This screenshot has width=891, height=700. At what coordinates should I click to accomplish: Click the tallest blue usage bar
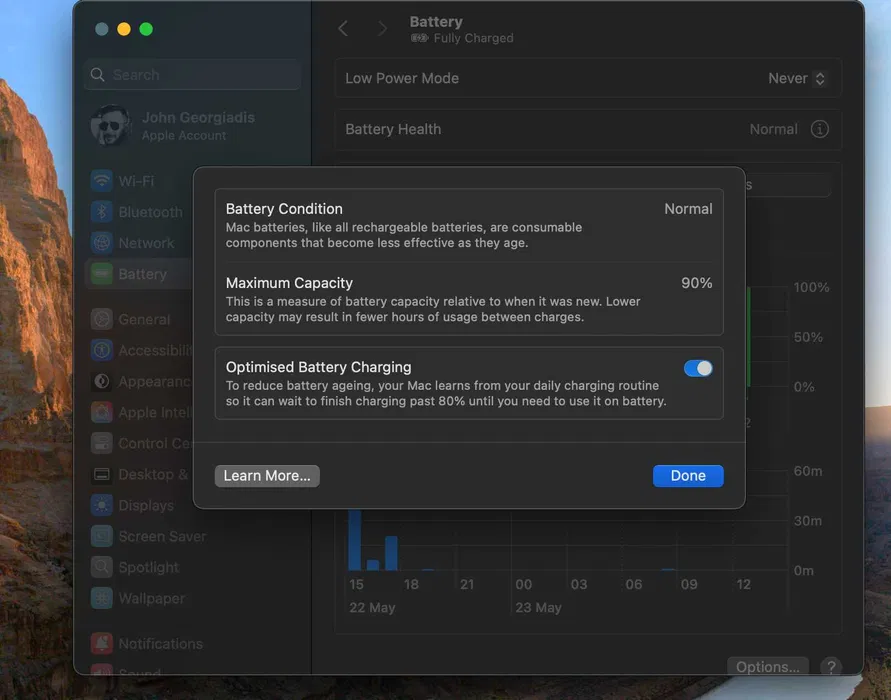click(x=355, y=540)
